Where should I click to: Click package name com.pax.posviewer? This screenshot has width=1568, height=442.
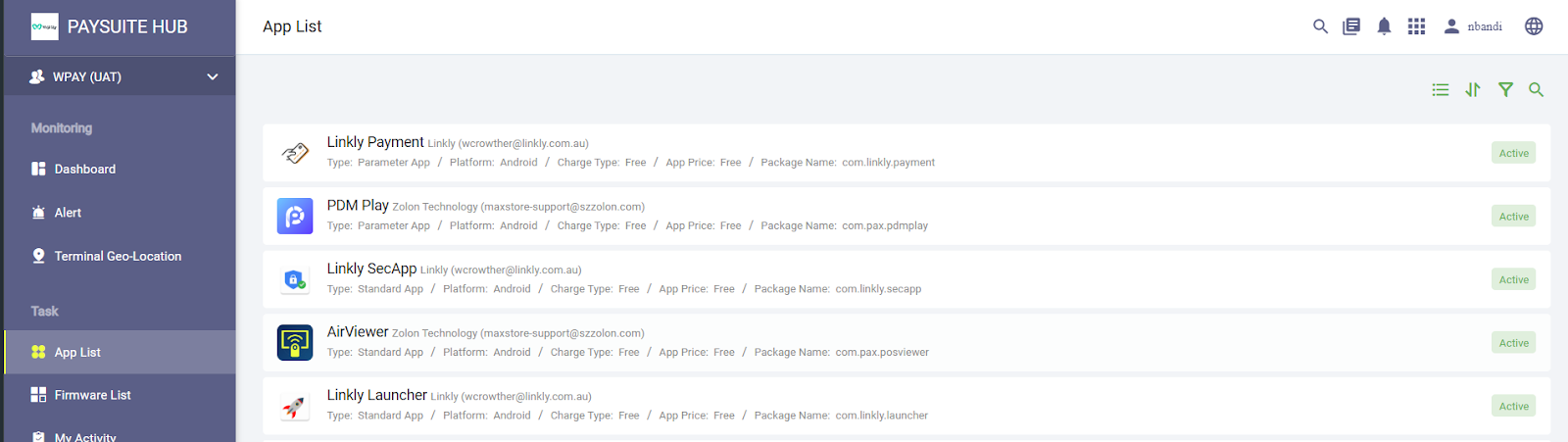[882, 352]
